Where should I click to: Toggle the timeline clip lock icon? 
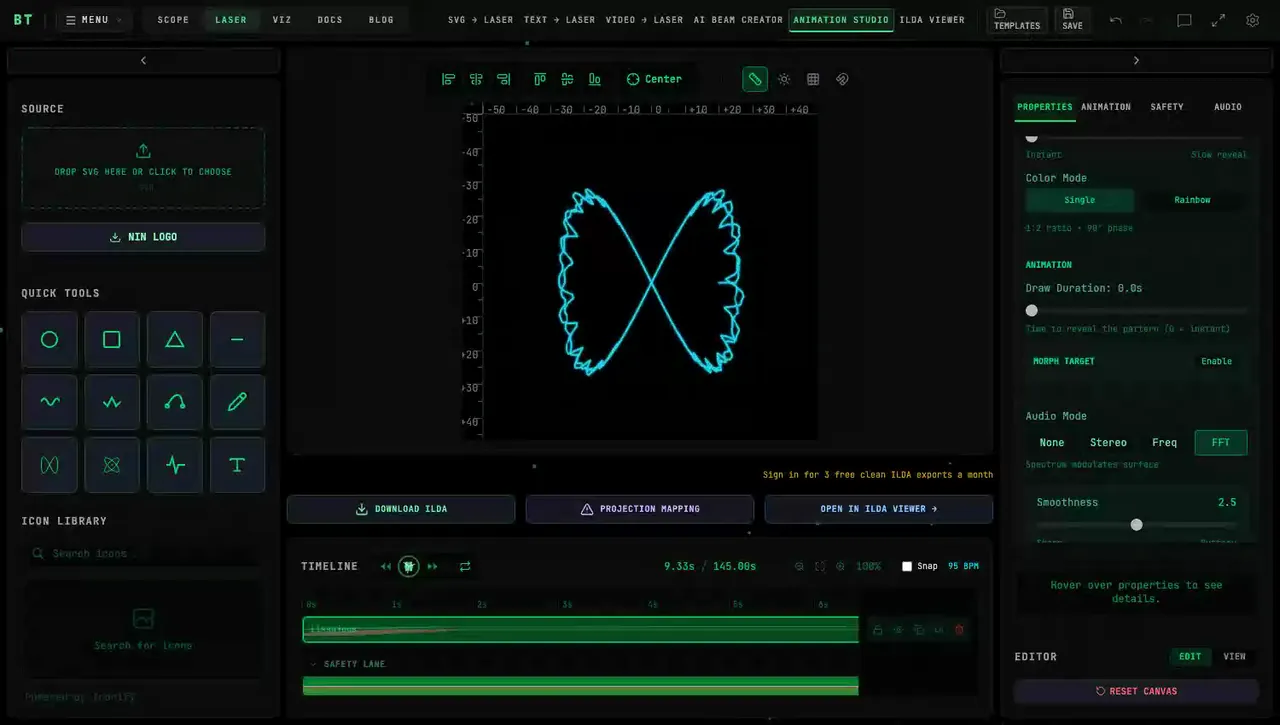click(x=877, y=630)
